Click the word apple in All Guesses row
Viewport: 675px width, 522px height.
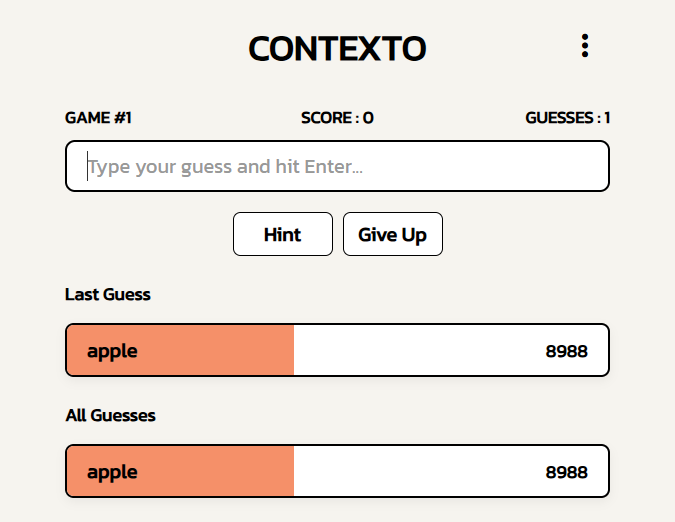112,473
